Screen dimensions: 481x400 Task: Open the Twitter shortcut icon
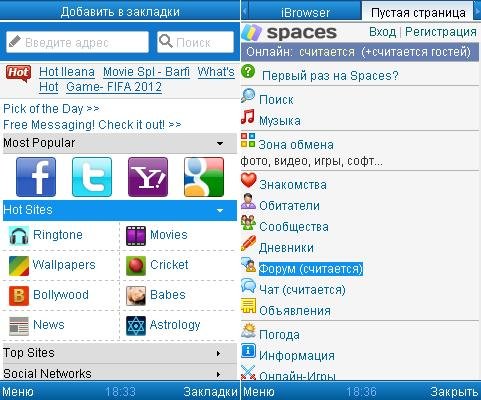[92, 177]
